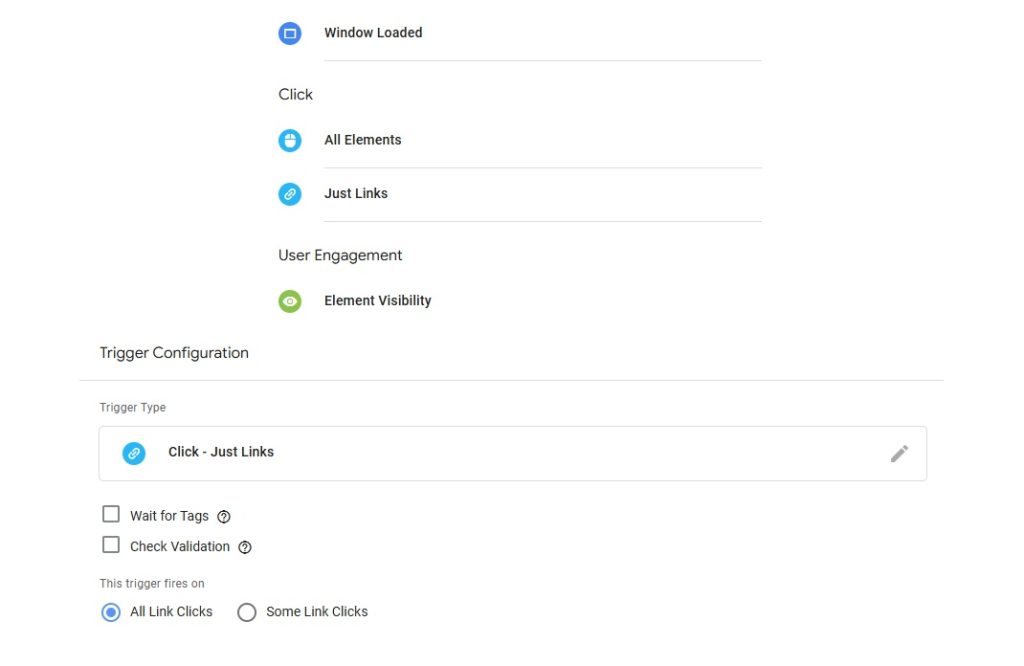1024x666 pixels.
Task: Click the pencil icon to edit trigger type
Action: coord(899,453)
